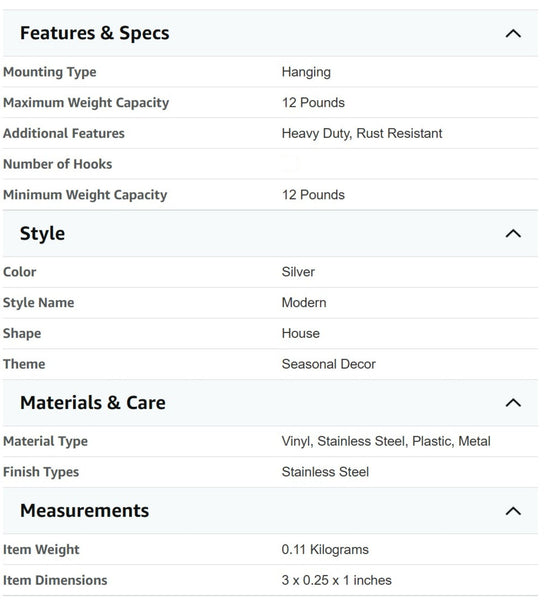Click the Seasonal Decor theme value
546x600 pixels.
pos(329,364)
